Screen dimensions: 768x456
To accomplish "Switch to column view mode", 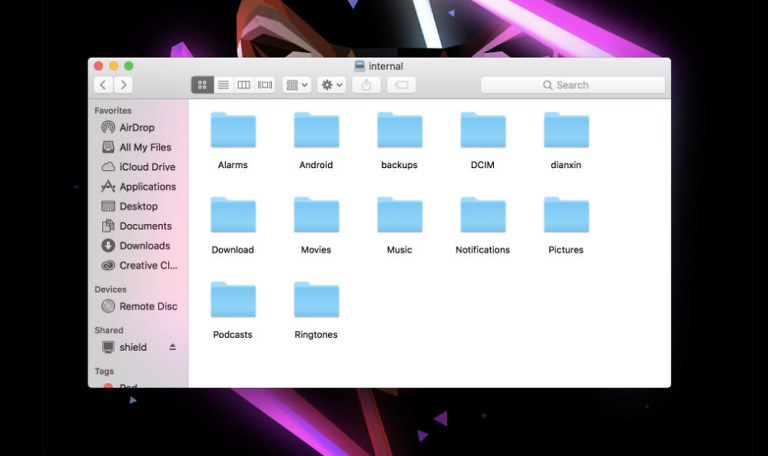I will point(244,85).
